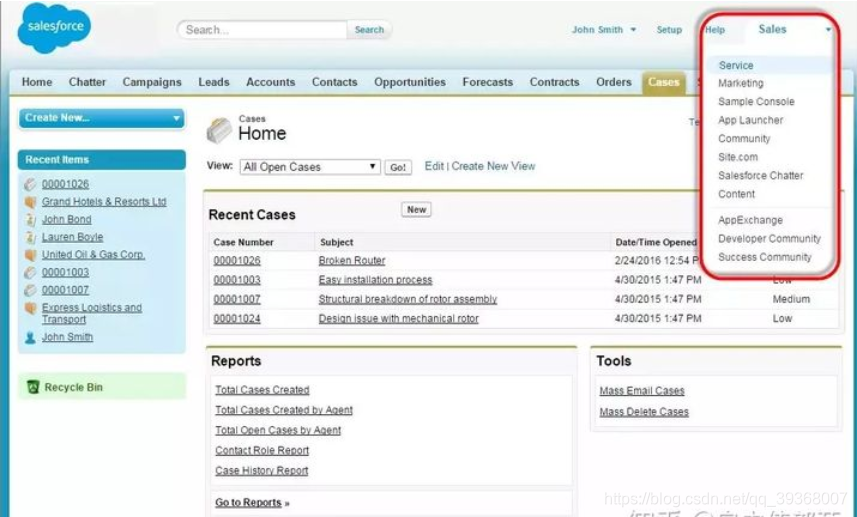The image size is (857, 517).
Task: Select AppExchange from the app menu
Action: (x=750, y=220)
